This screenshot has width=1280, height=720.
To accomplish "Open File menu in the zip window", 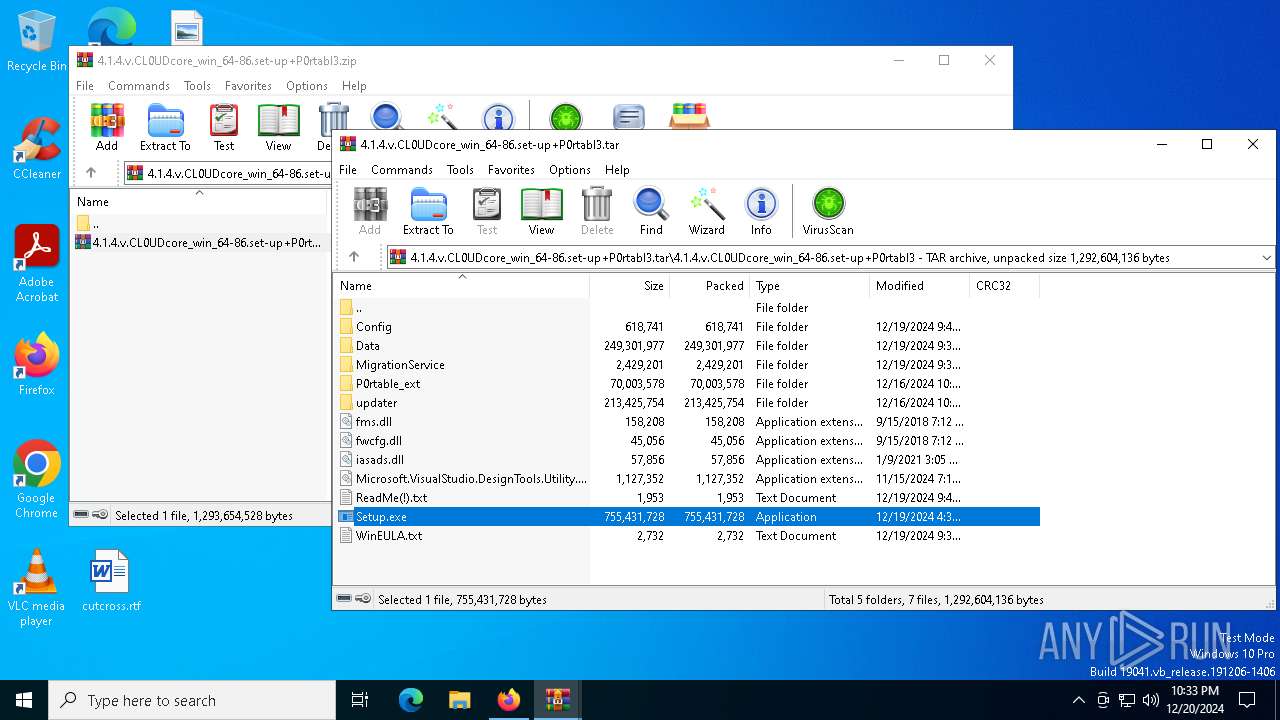I will pos(85,86).
